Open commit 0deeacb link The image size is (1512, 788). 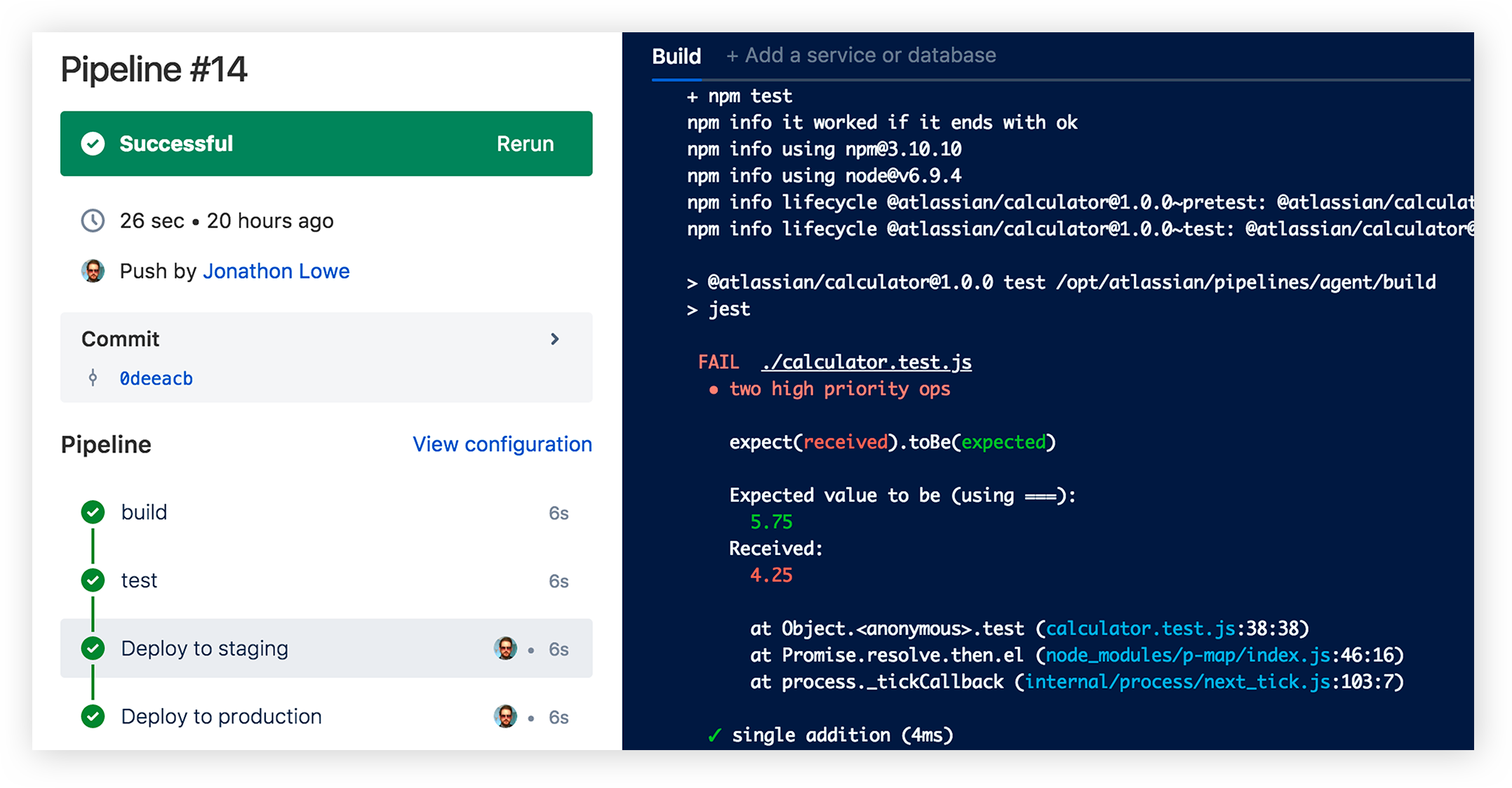pos(156,378)
